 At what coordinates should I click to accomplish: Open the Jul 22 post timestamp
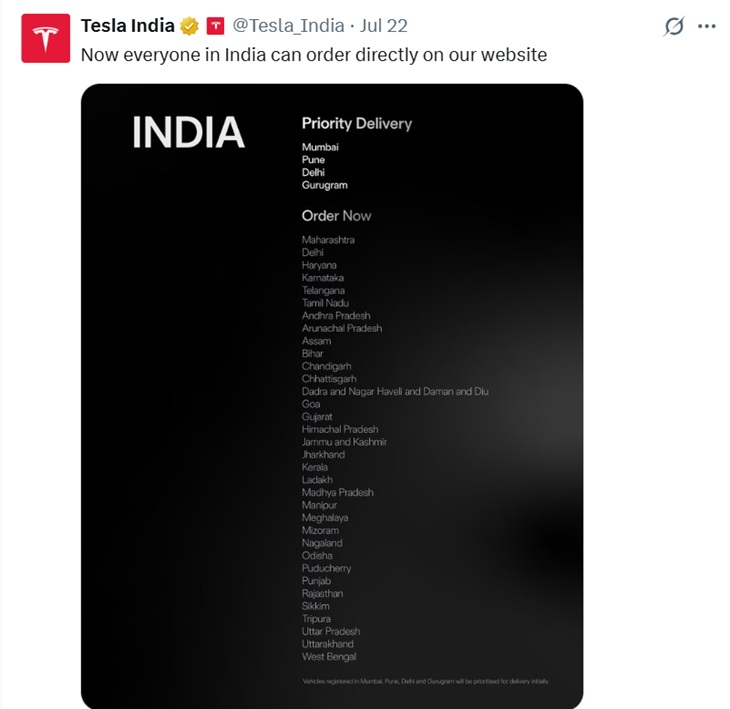coord(384,26)
